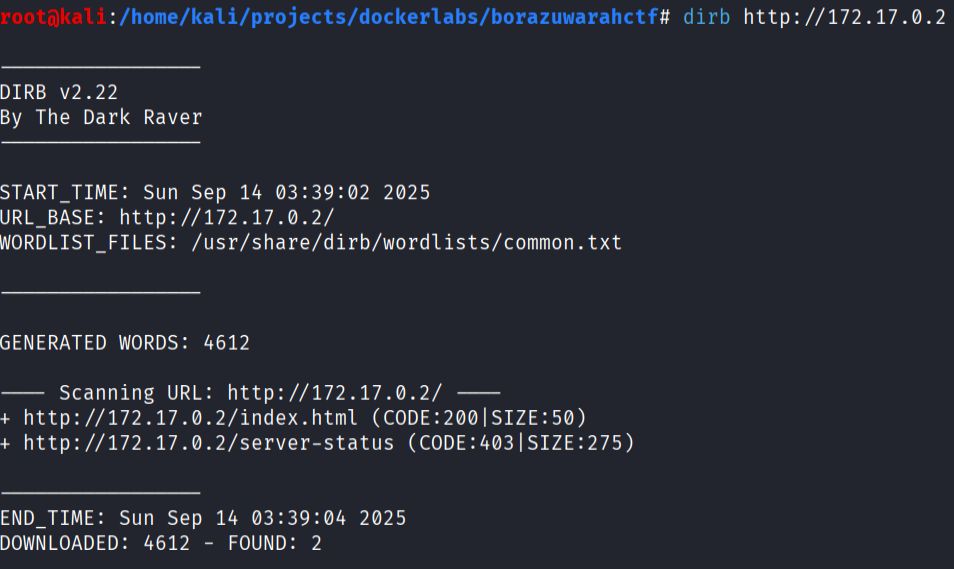Screen dimensions: 954x569
Task: Click the GENERATED WORDS: 4612 line
Action: point(125,343)
